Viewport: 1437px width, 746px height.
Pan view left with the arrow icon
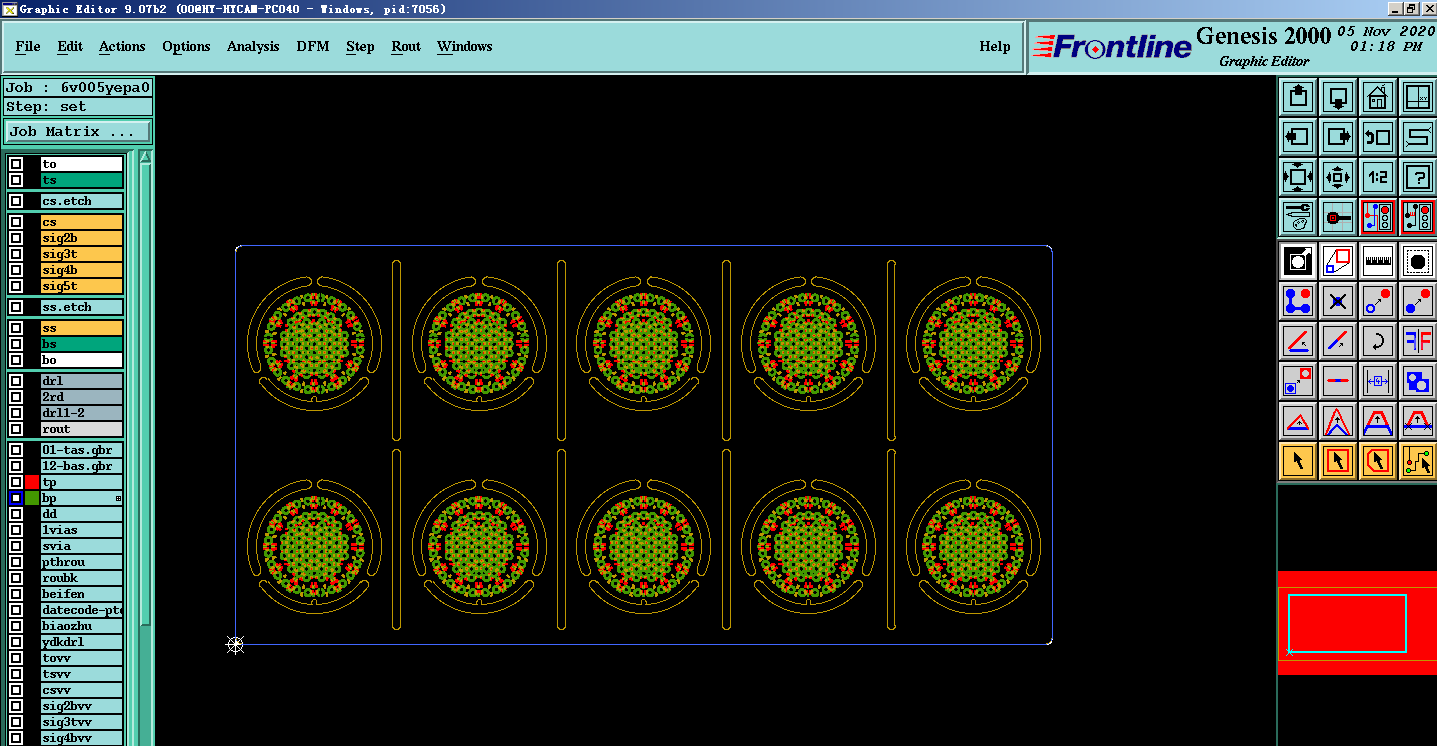pyautogui.click(x=1298, y=137)
